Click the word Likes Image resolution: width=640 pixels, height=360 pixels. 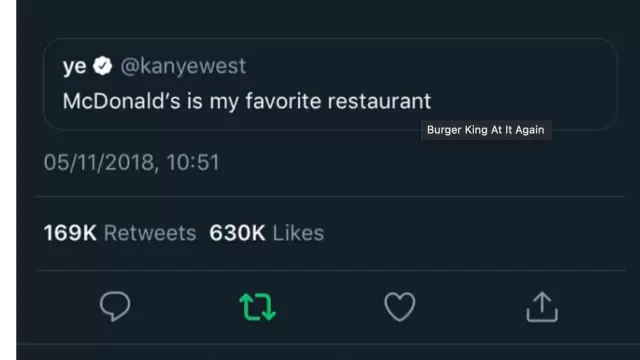click(298, 233)
